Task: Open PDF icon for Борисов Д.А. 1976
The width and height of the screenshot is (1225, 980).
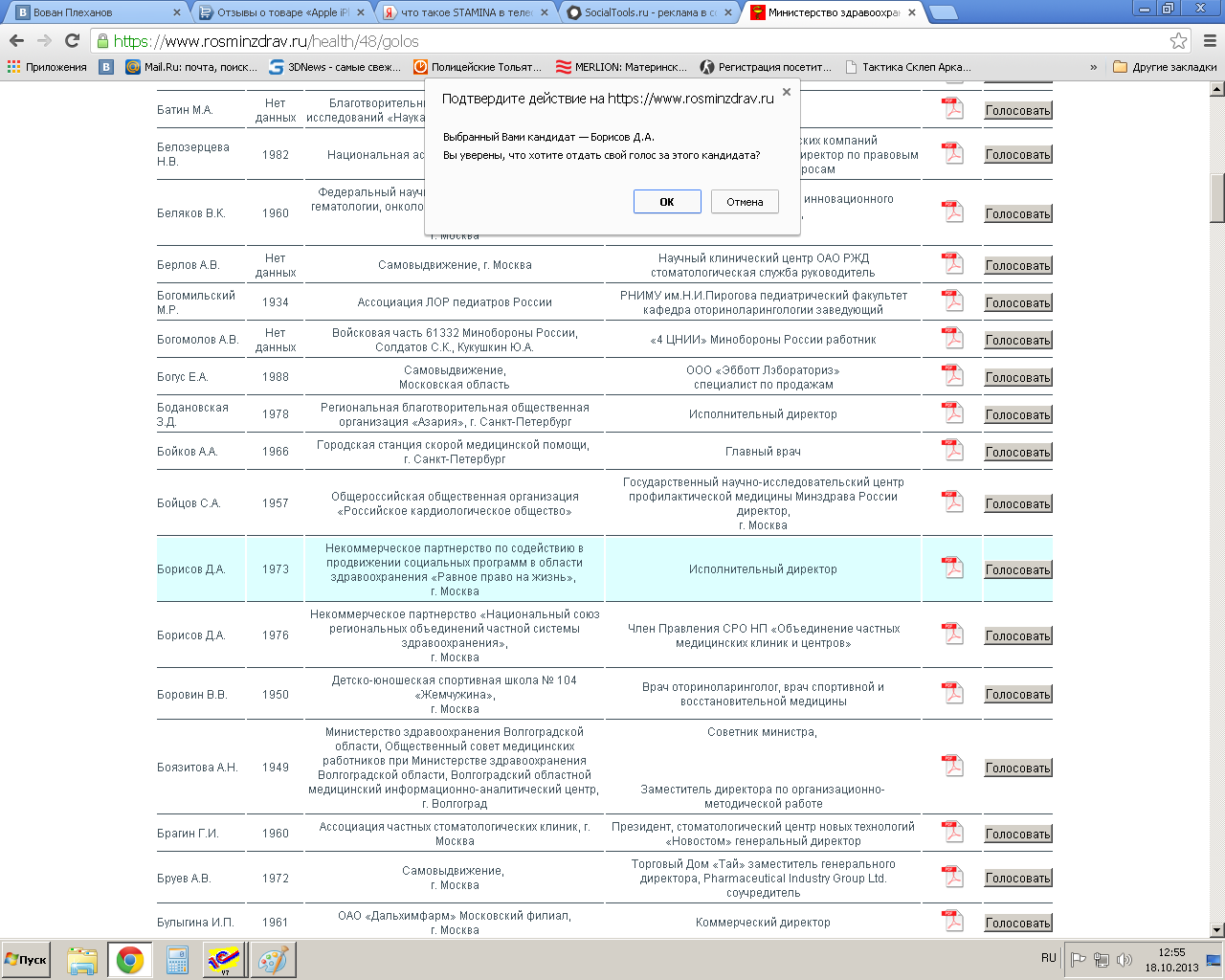Action: point(953,634)
